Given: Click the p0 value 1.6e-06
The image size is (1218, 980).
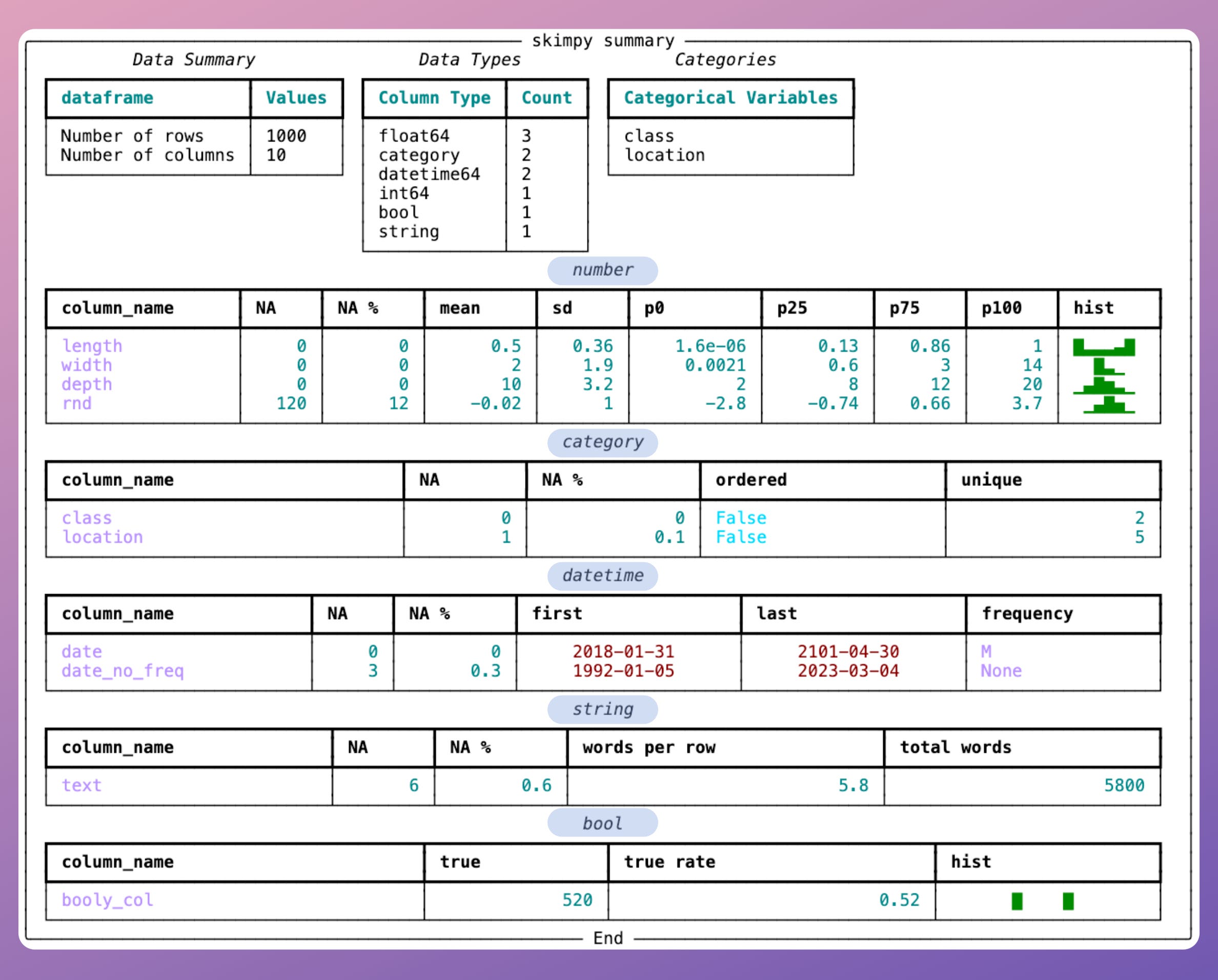Looking at the screenshot, I should 710,346.
